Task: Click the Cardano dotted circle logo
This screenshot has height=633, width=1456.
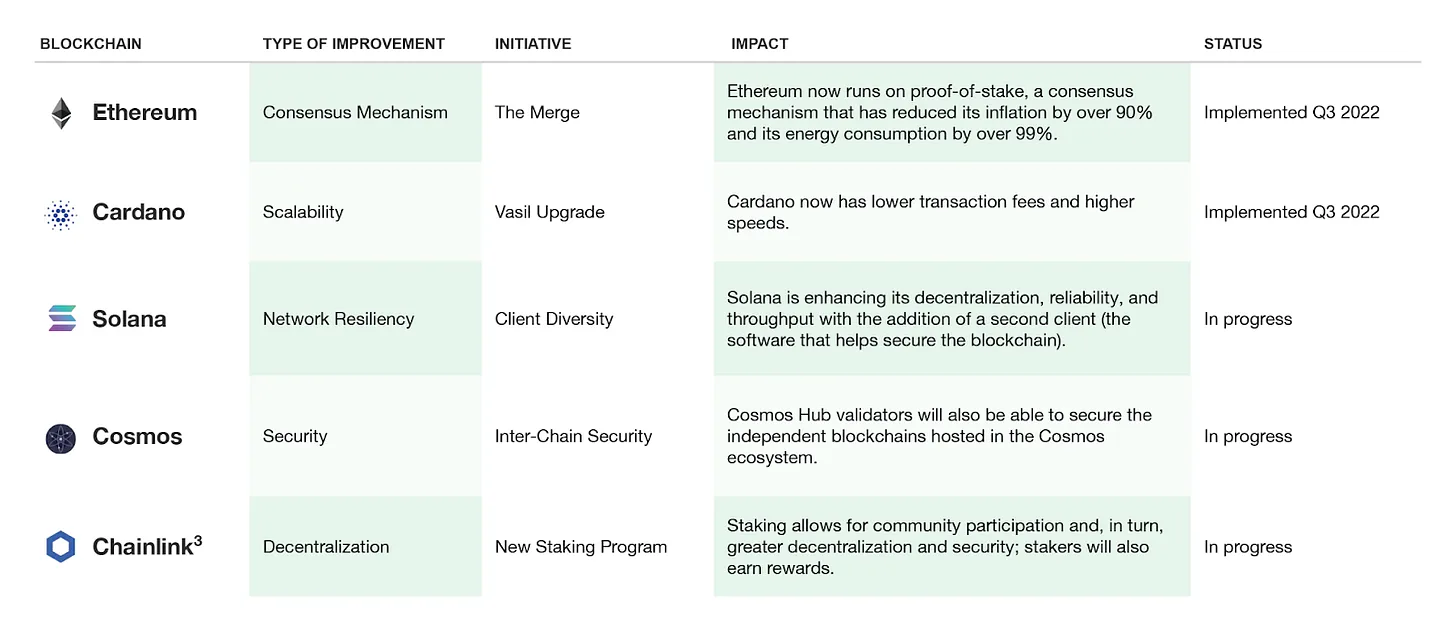Action: pos(61,213)
